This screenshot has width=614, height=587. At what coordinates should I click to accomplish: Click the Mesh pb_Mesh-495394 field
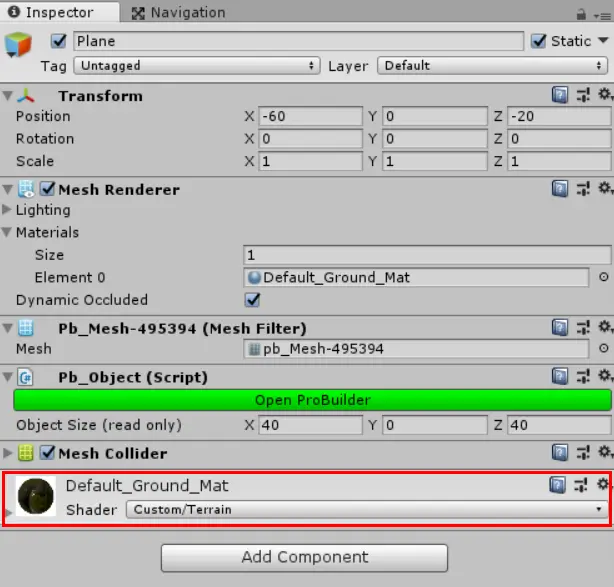416,349
